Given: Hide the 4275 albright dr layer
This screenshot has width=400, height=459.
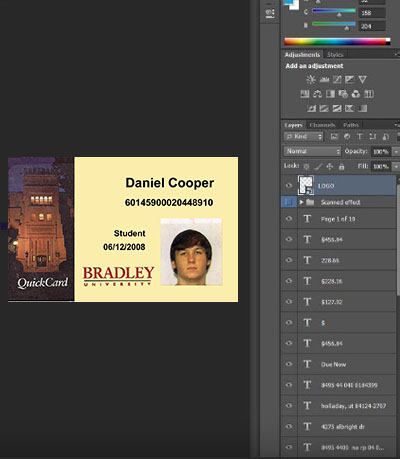Looking at the screenshot, I should (289, 426).
